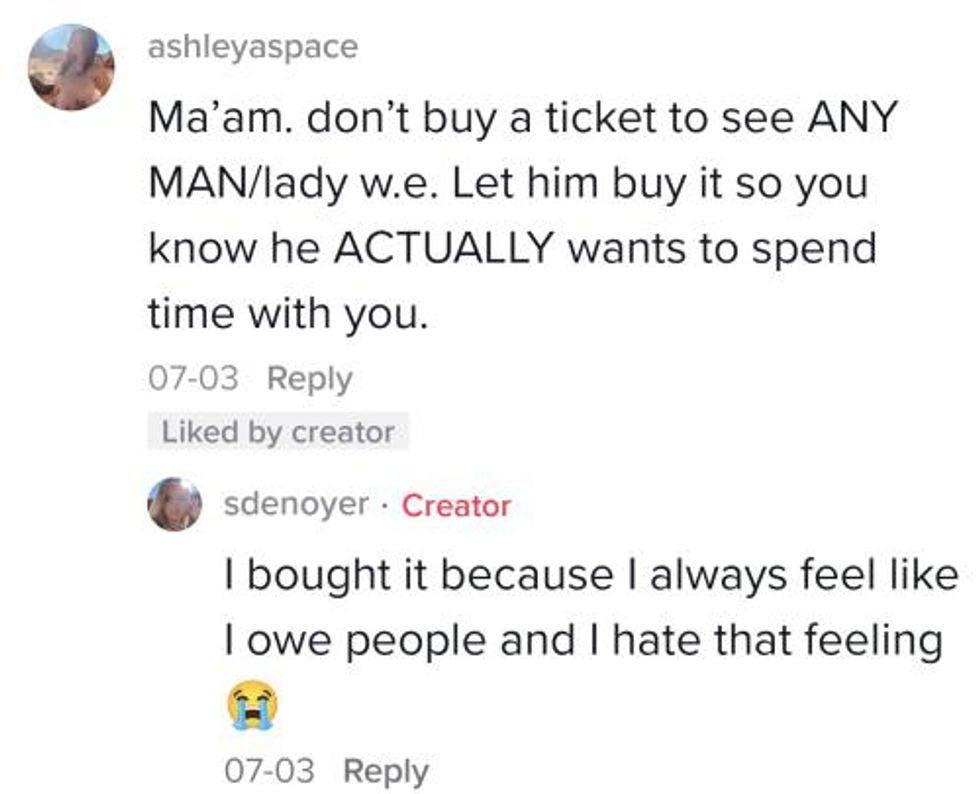Screen dimensions: 980x794
Task: Click the red Creator label
Action: click(x=456, y=505)
